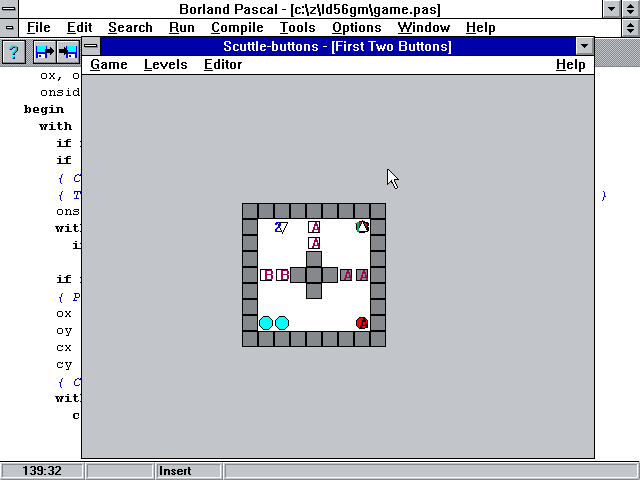Open the Options menu
The height and width of the screenshot is (480, 640).
pyautogui.click(x=357, y=27)
